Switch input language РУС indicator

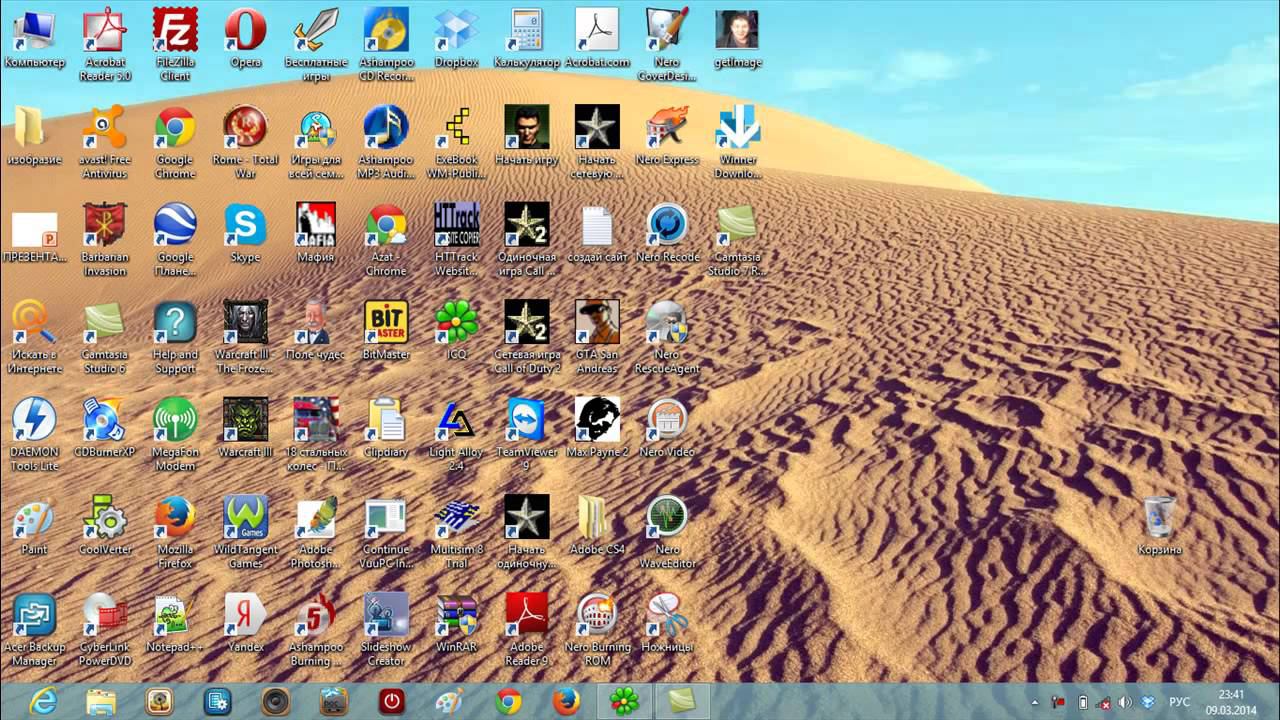click(1180, 702)
